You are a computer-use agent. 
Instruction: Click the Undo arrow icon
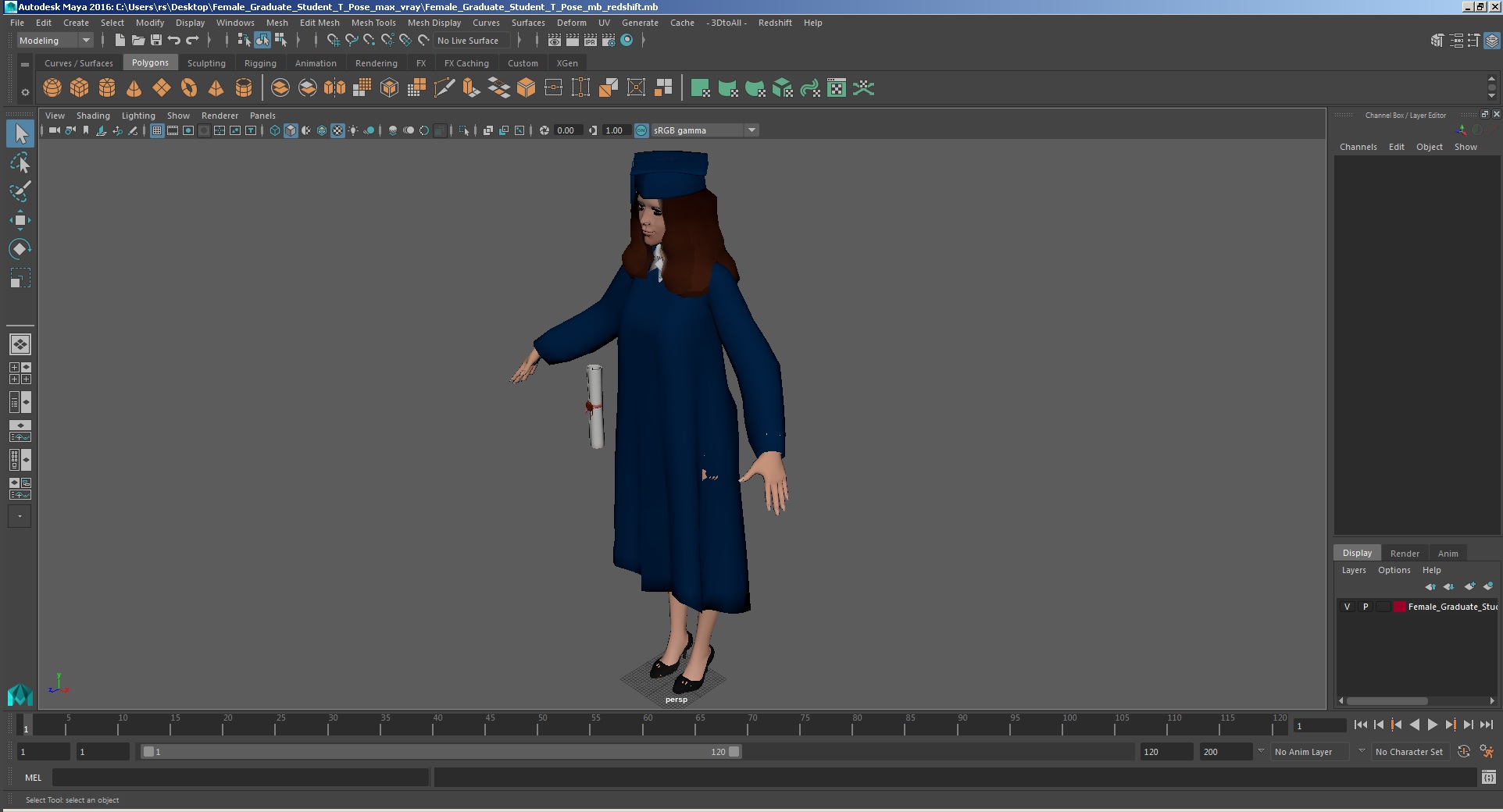click(x=173, y=41)
